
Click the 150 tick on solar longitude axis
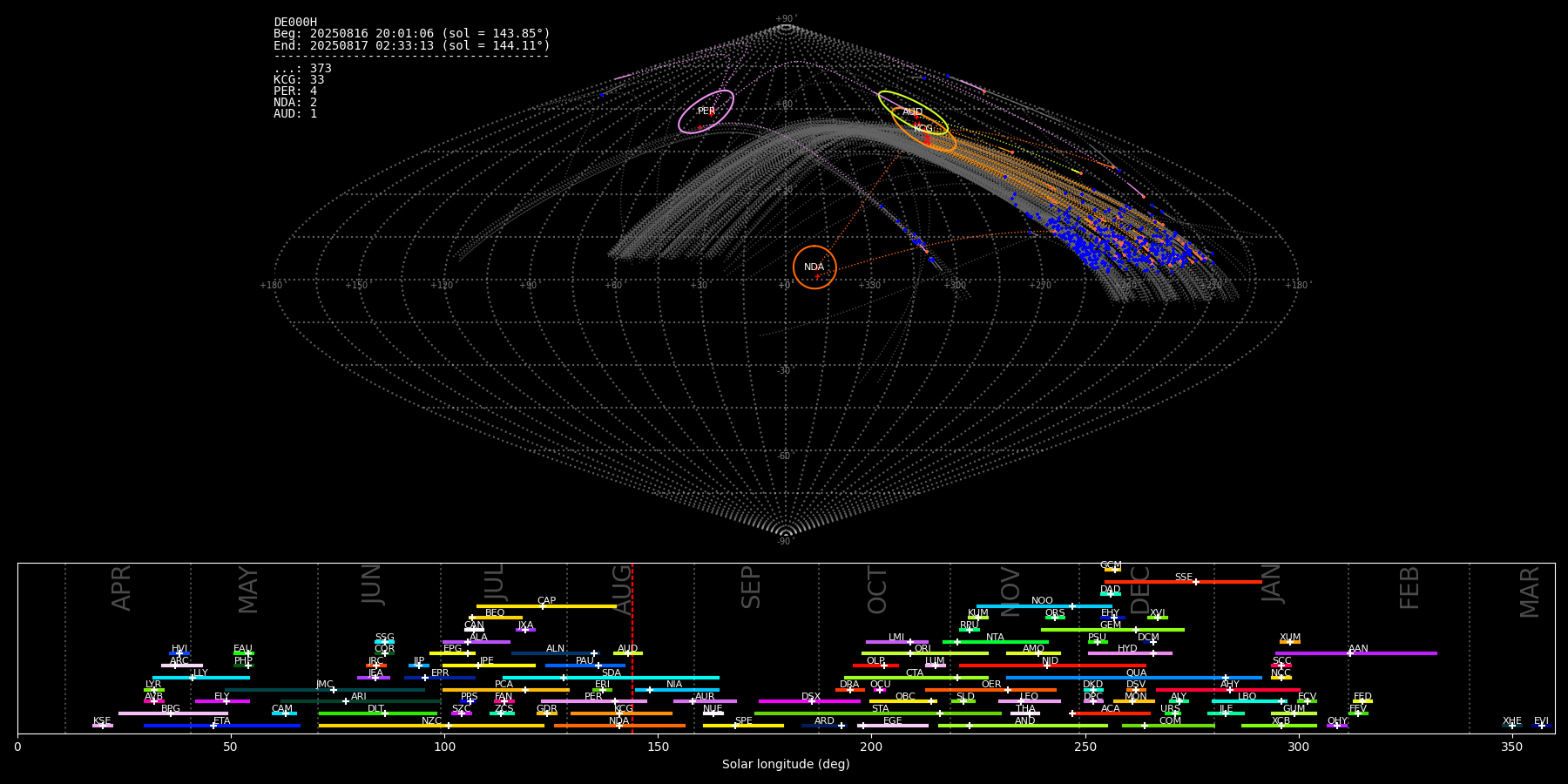click(x=658, y=747)
